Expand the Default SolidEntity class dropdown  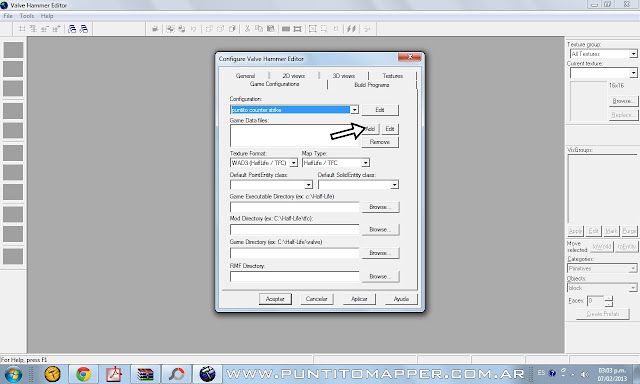[394, 185]
